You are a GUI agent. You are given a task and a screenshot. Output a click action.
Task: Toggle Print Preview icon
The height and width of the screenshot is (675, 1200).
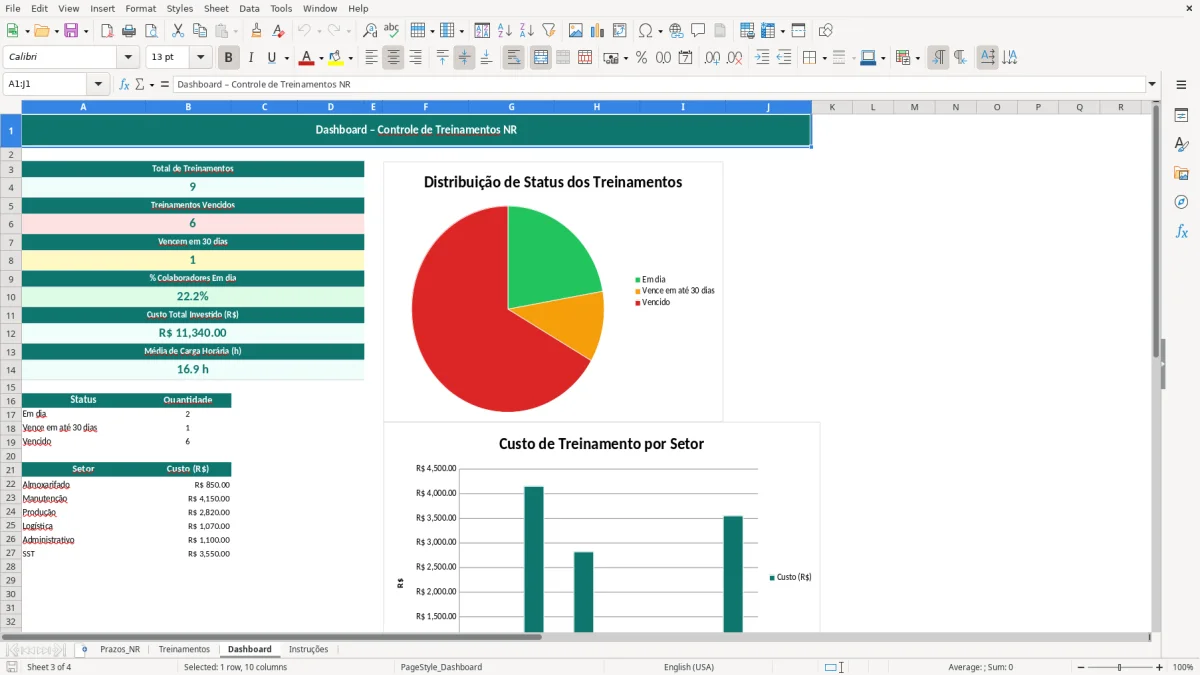click(x=151, y=31)
